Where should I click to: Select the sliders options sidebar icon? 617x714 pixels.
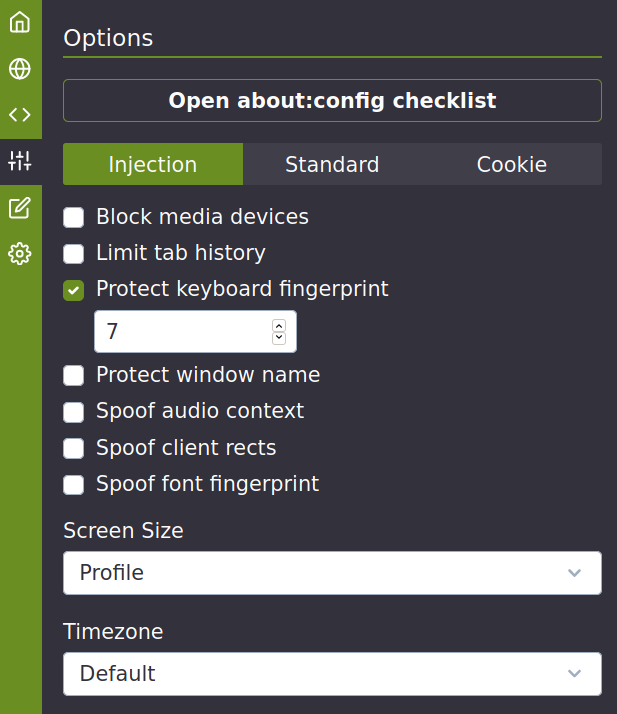coord(20,161)
